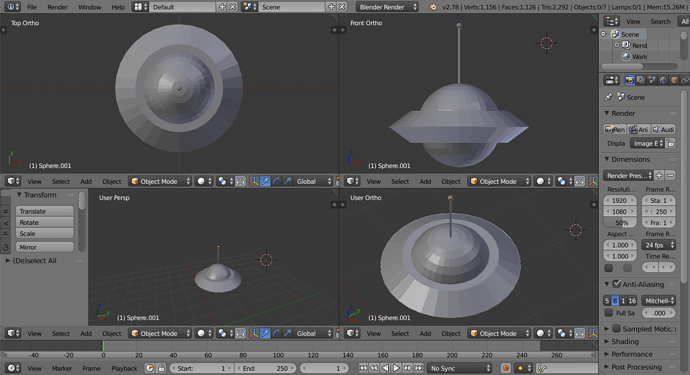
Task: Click the Scale button
Action: (44, 234)
